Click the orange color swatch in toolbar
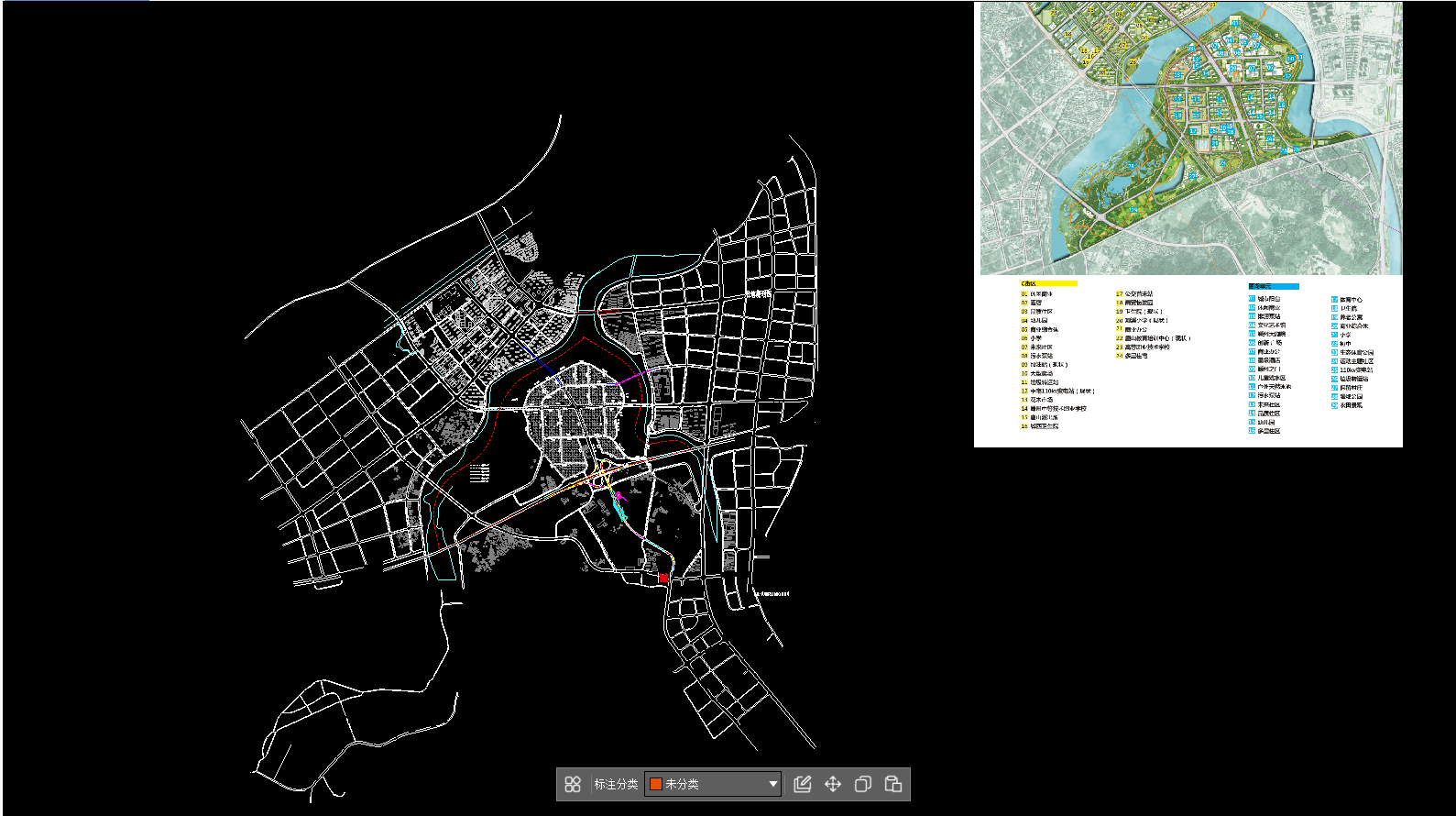The image size is (1456, 816). (x=656, y=784)
